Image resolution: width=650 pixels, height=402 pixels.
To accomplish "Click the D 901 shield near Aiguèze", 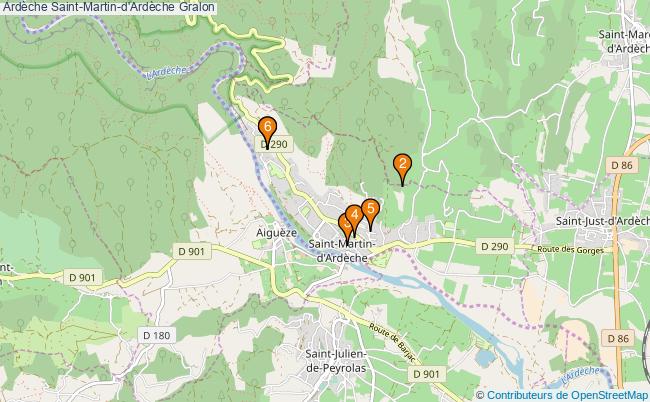I will point(192,251).
